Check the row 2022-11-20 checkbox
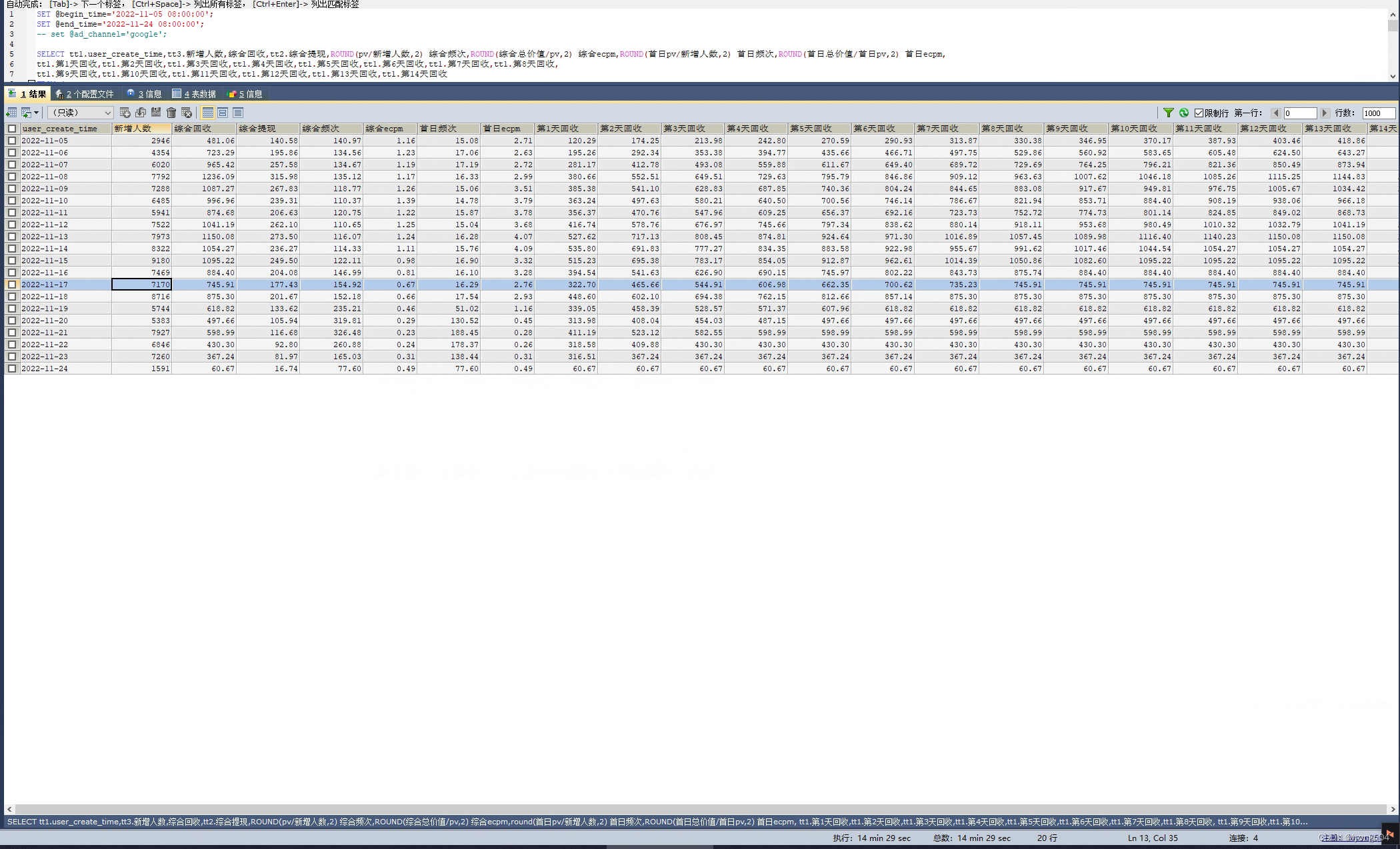The height and width of the screenshot is (849, 1400). [x=12, y=321]
